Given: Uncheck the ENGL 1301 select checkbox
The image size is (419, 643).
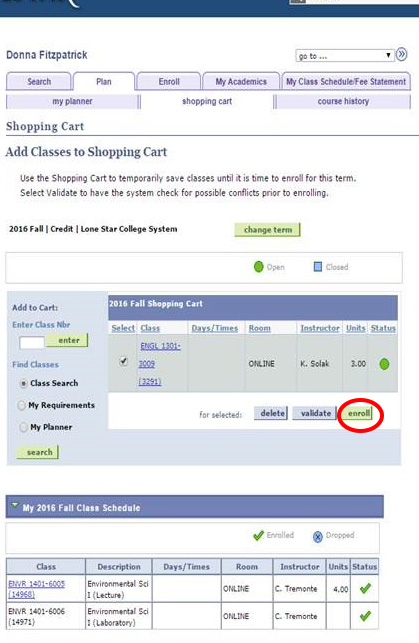Looking at the screenshot, I should point(123,362).
